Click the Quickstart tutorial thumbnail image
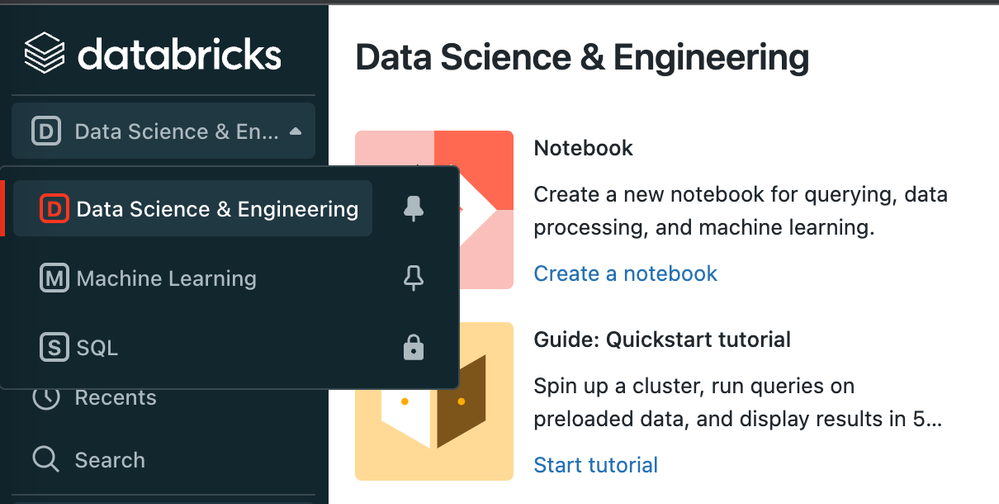The width and height of the screenshot is (999, 504). [434, 400]
